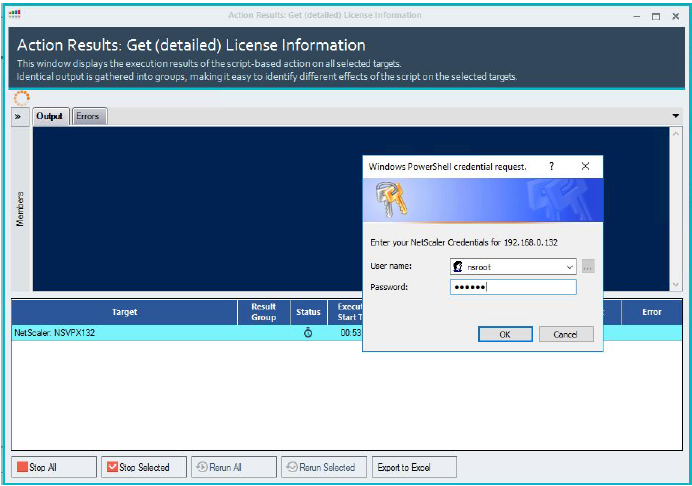Confirm credentials with the OK button
This screenshot has width=692, height=486.
505,334
